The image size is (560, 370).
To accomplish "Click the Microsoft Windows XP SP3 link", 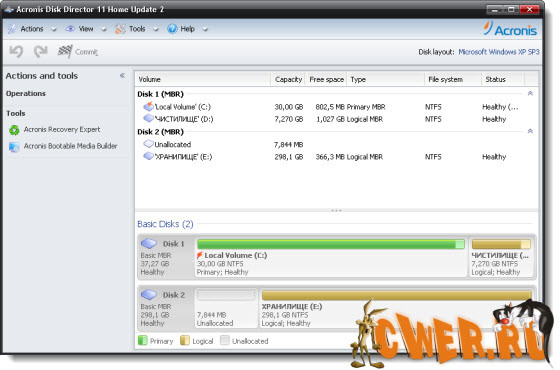I will pyautogui.click(x=499, y=52).
